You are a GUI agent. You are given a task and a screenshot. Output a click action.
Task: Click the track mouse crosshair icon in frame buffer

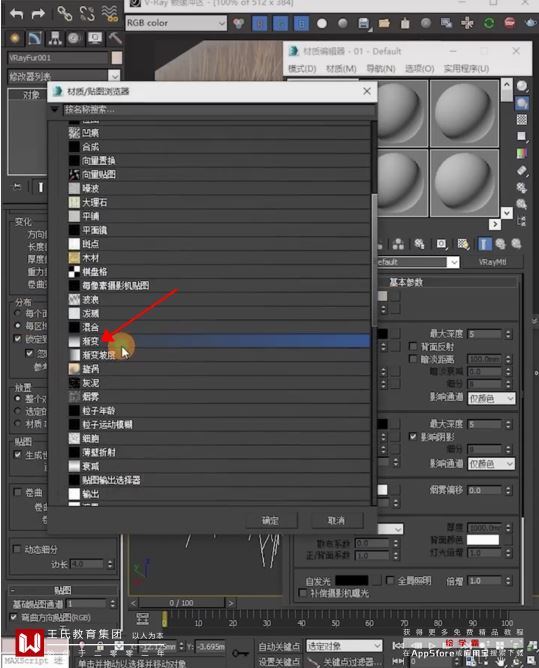[467, 23]
